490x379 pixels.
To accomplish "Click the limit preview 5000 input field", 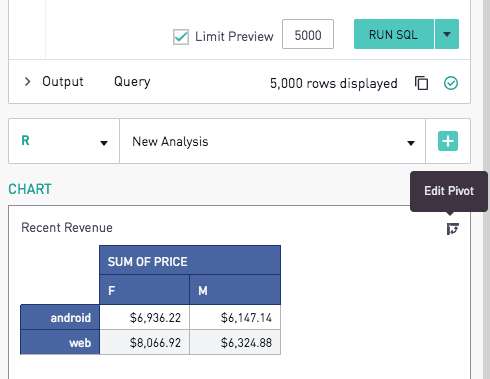I will (308, 34).
